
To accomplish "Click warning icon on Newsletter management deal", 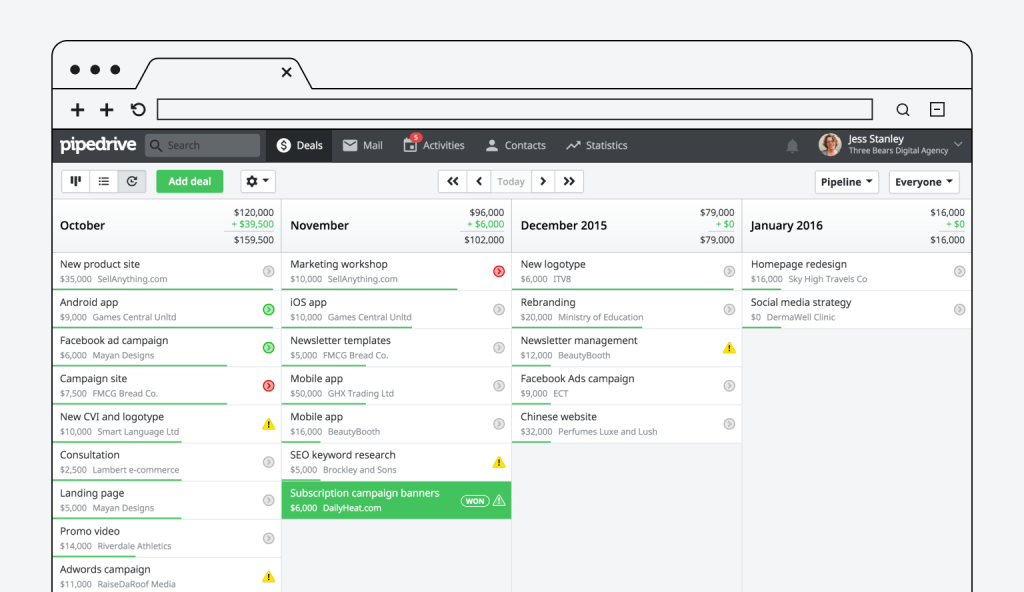I will (729, 348).
